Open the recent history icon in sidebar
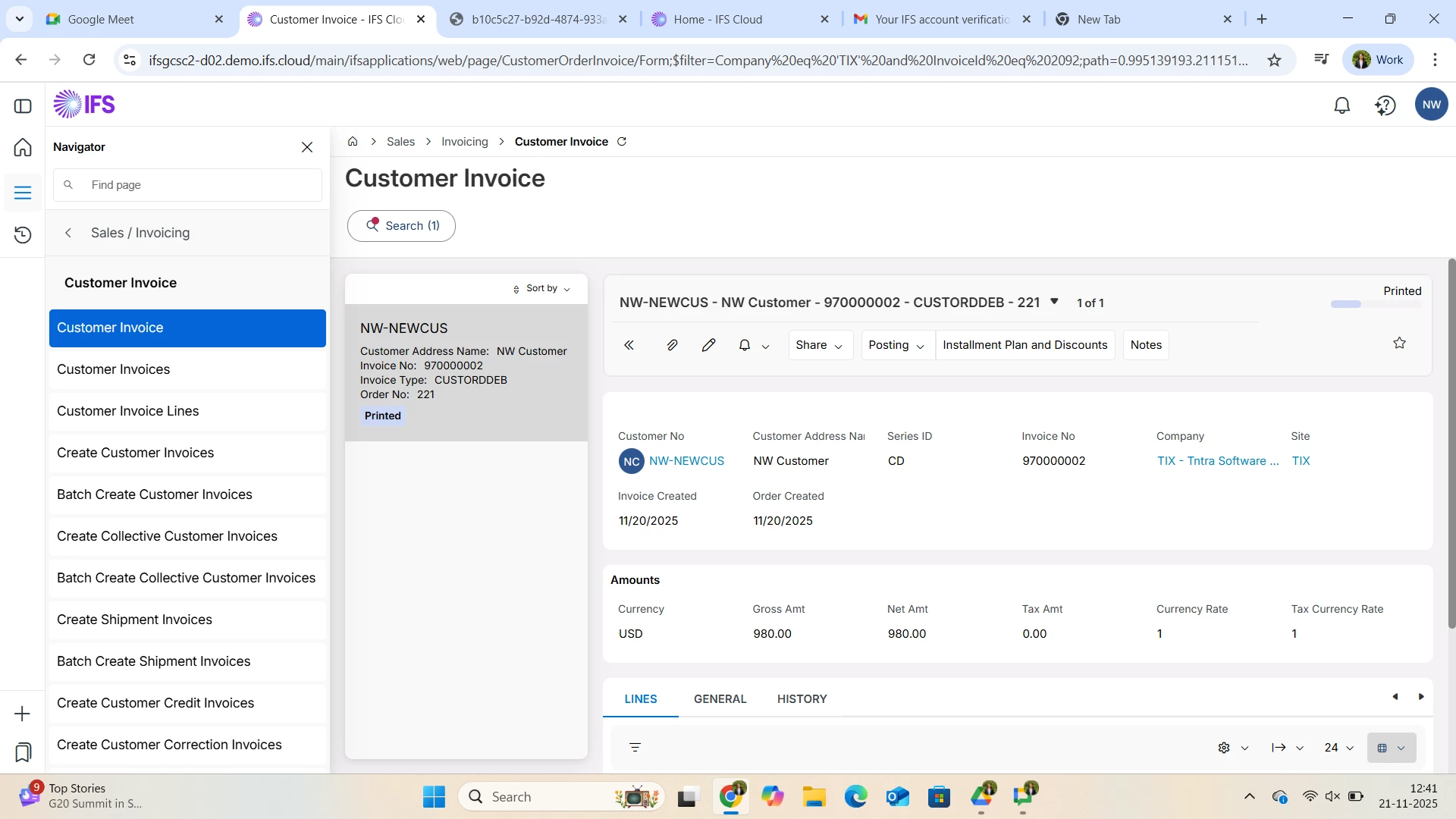The image size is (1456, 819). (23, 235)
